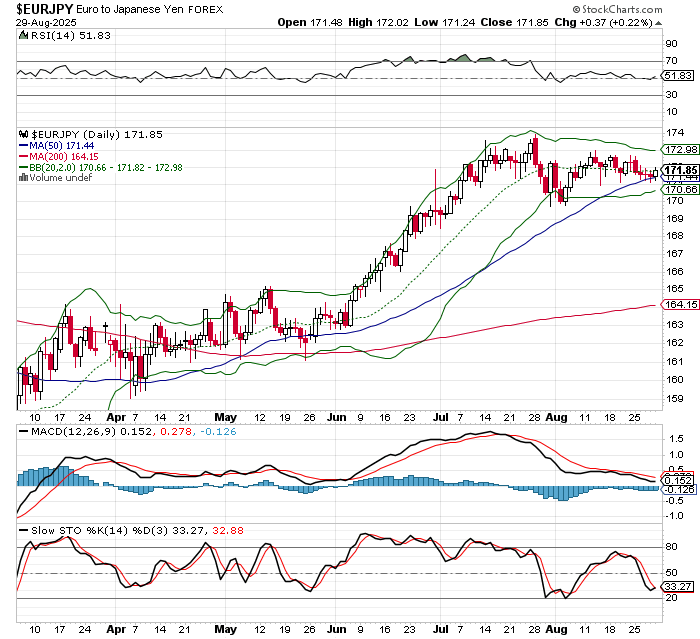Select the 164.15 MA(200) price tag
Viewport: 700px width, 639px height.
681,305
